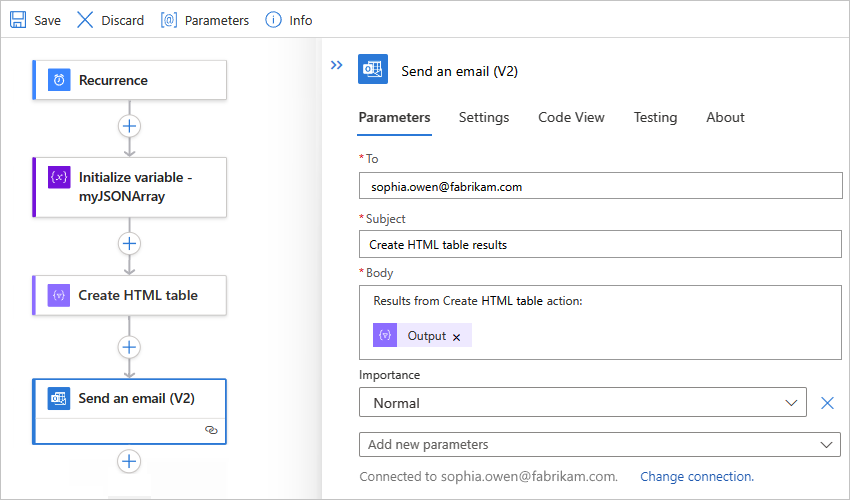This screenshot has height=500, width=850.
Task: Expand the Add new parameters dropdown
Action: pyautogui.click(x=599, y=444)
